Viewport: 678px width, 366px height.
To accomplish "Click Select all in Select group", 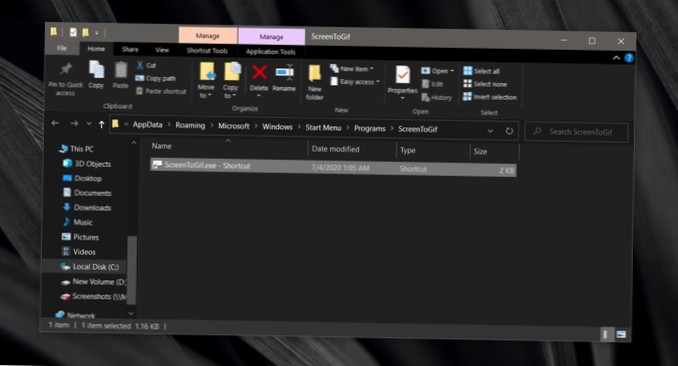I will pos(481,71).
